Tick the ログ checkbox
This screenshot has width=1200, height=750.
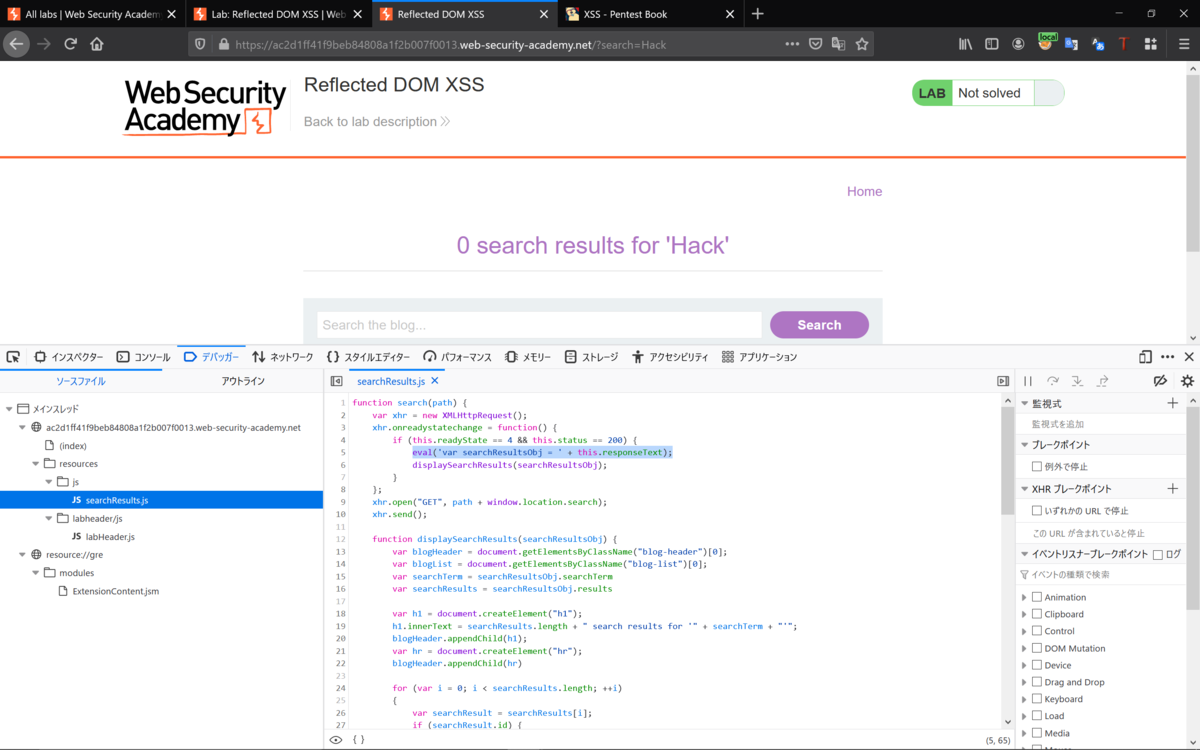point(1158,554)
